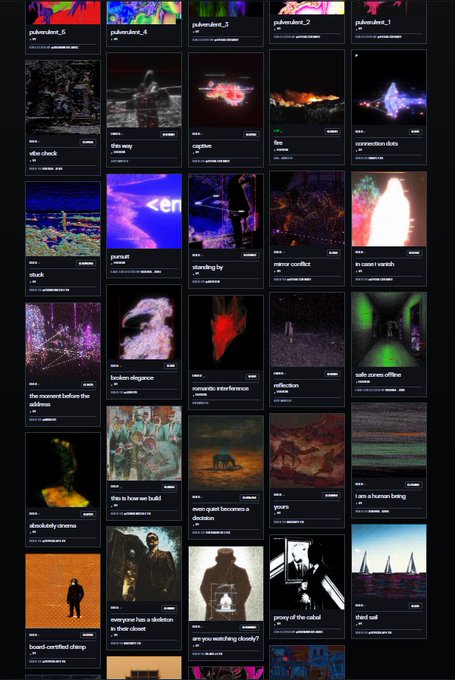Open the pulverulent_2 title link

(x=291, y=22)
